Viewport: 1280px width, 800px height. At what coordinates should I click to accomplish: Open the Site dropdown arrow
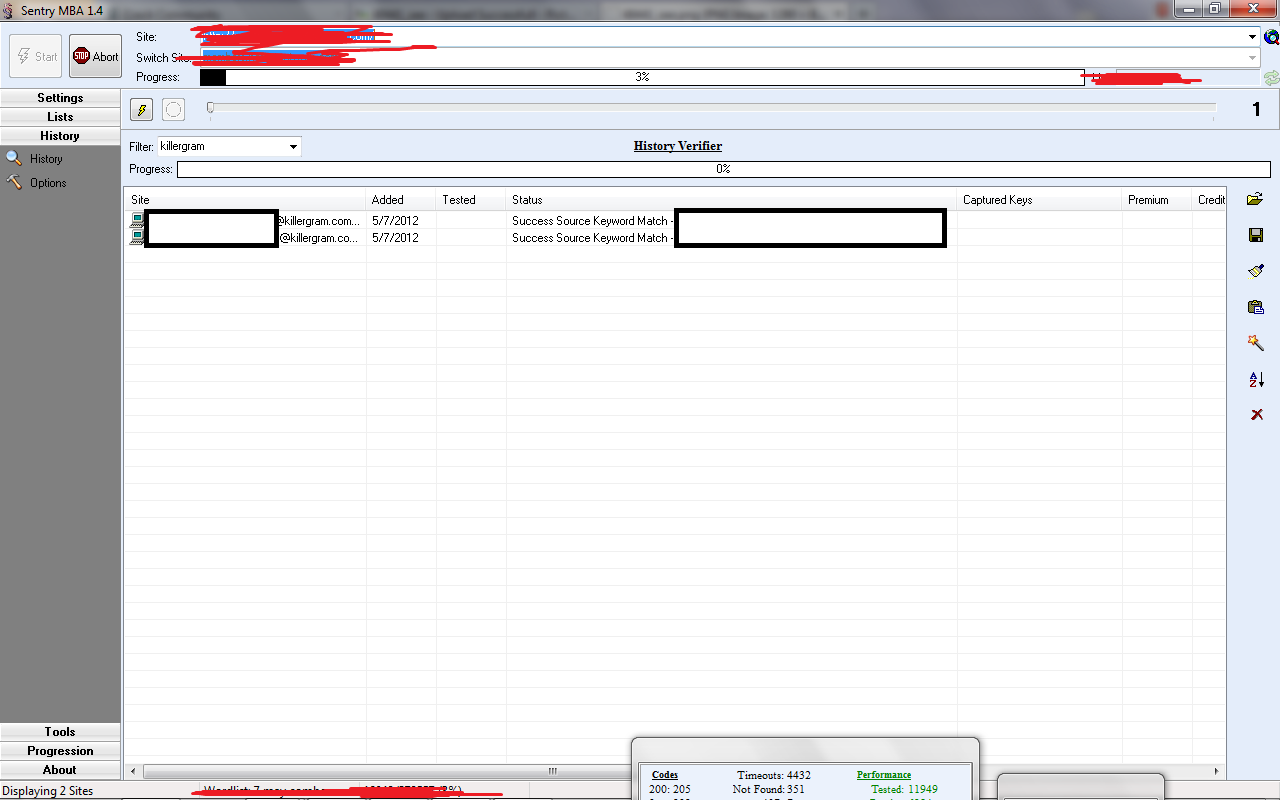point(1253,37)
